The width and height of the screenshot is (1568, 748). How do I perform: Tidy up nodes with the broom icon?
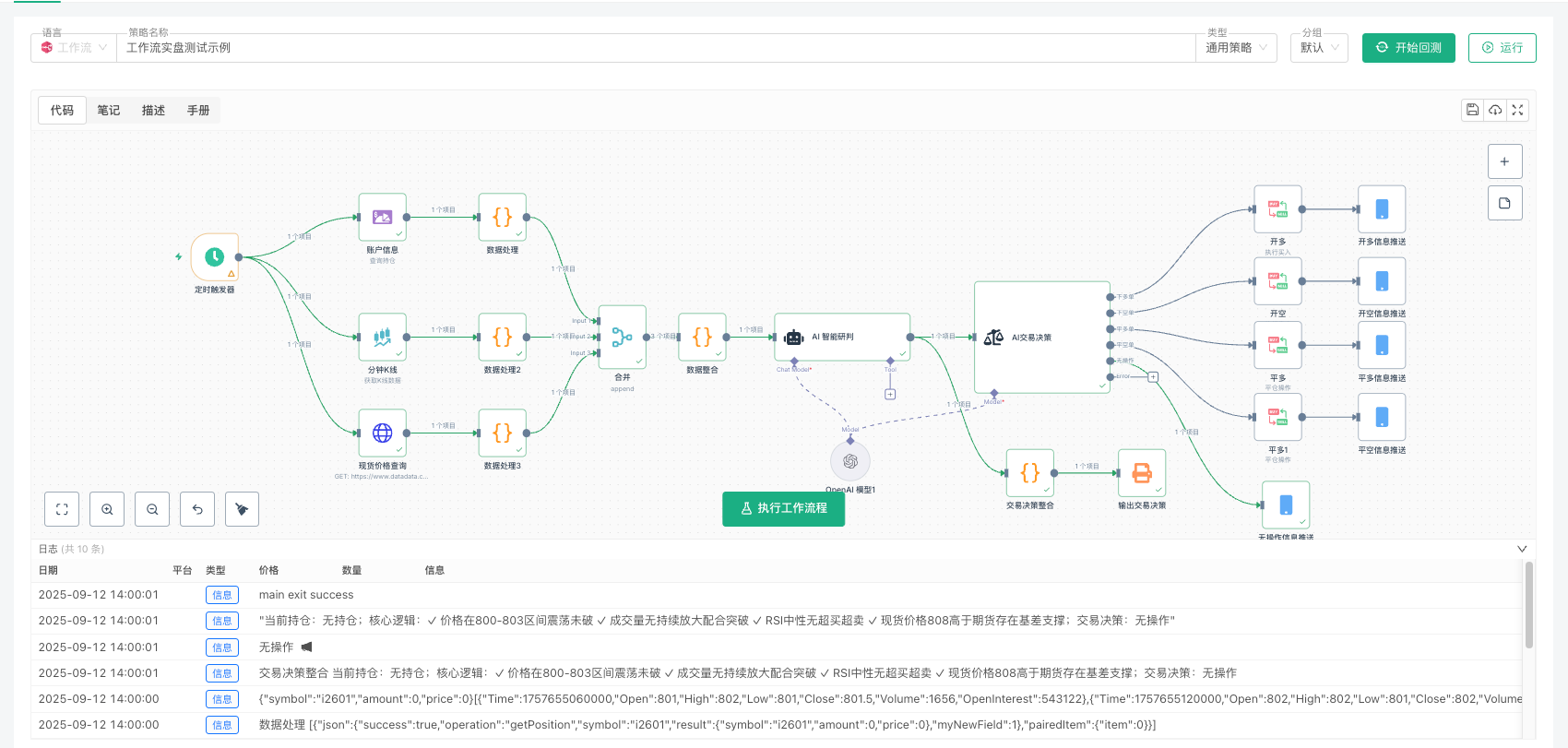click(242, 509)
